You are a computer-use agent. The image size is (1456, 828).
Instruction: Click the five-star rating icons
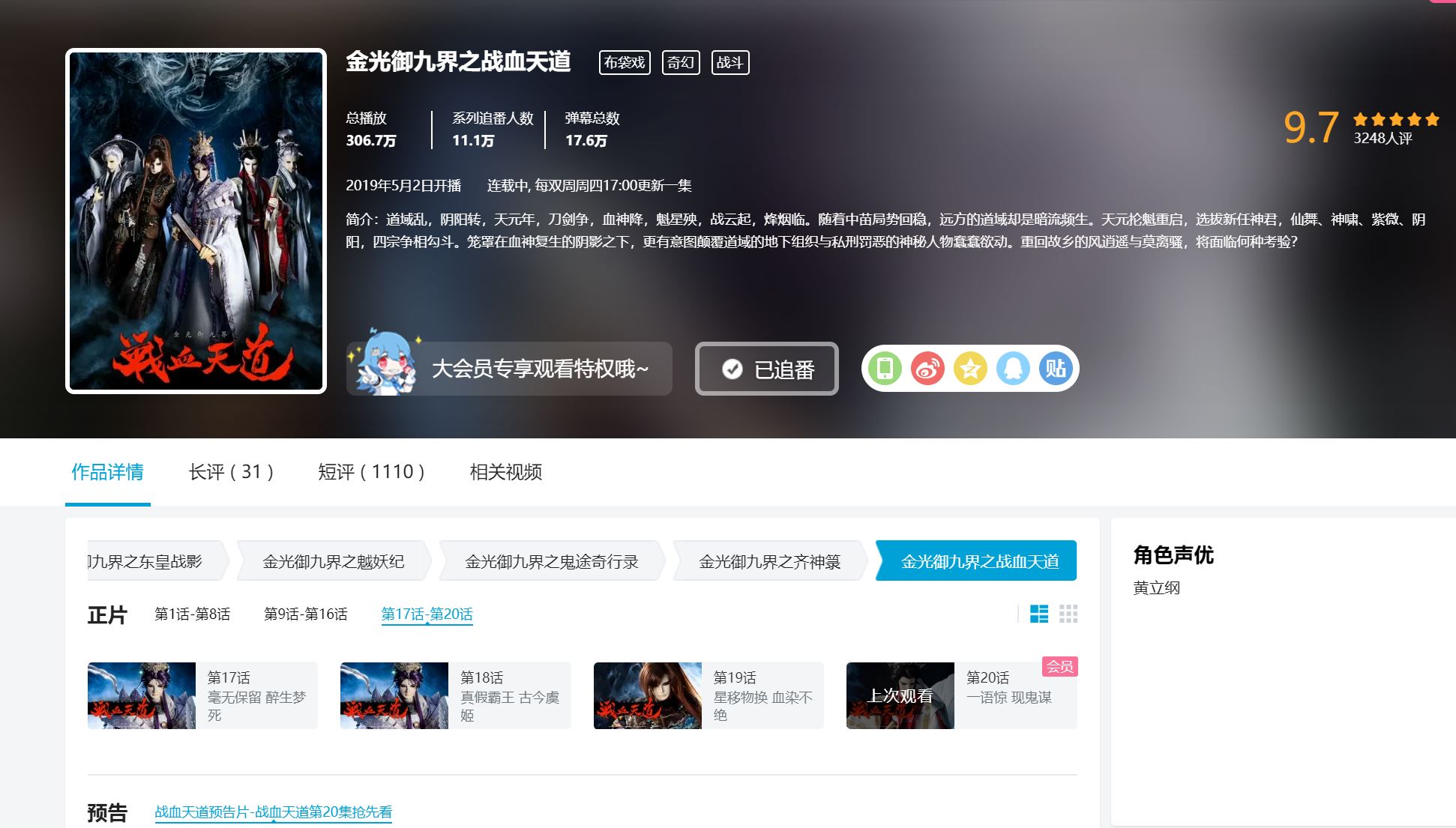[x=1395, y=119]
